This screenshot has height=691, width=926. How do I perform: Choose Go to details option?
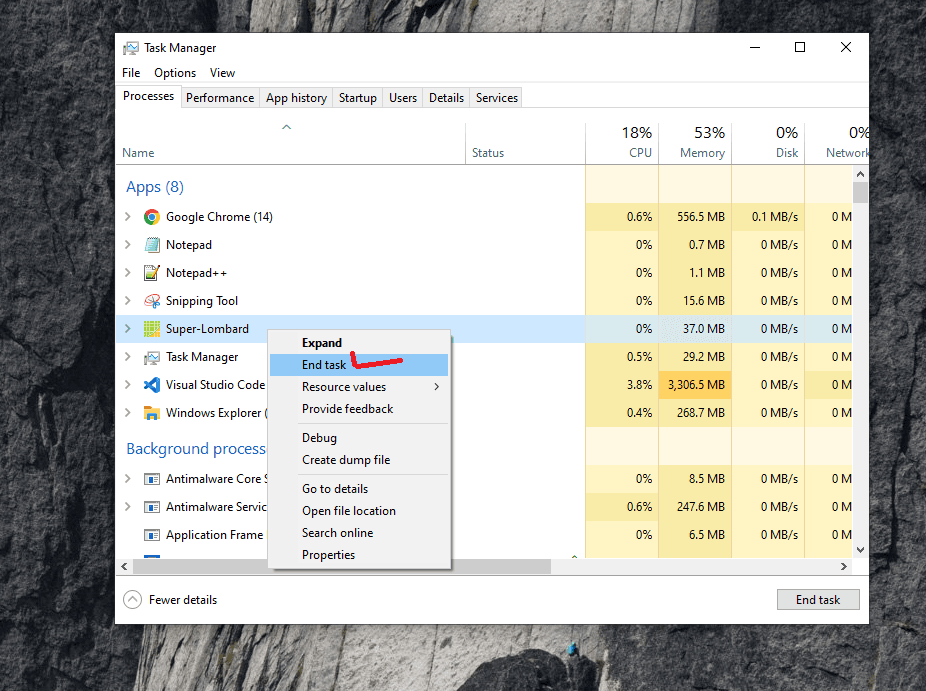(x=359, y=489)
